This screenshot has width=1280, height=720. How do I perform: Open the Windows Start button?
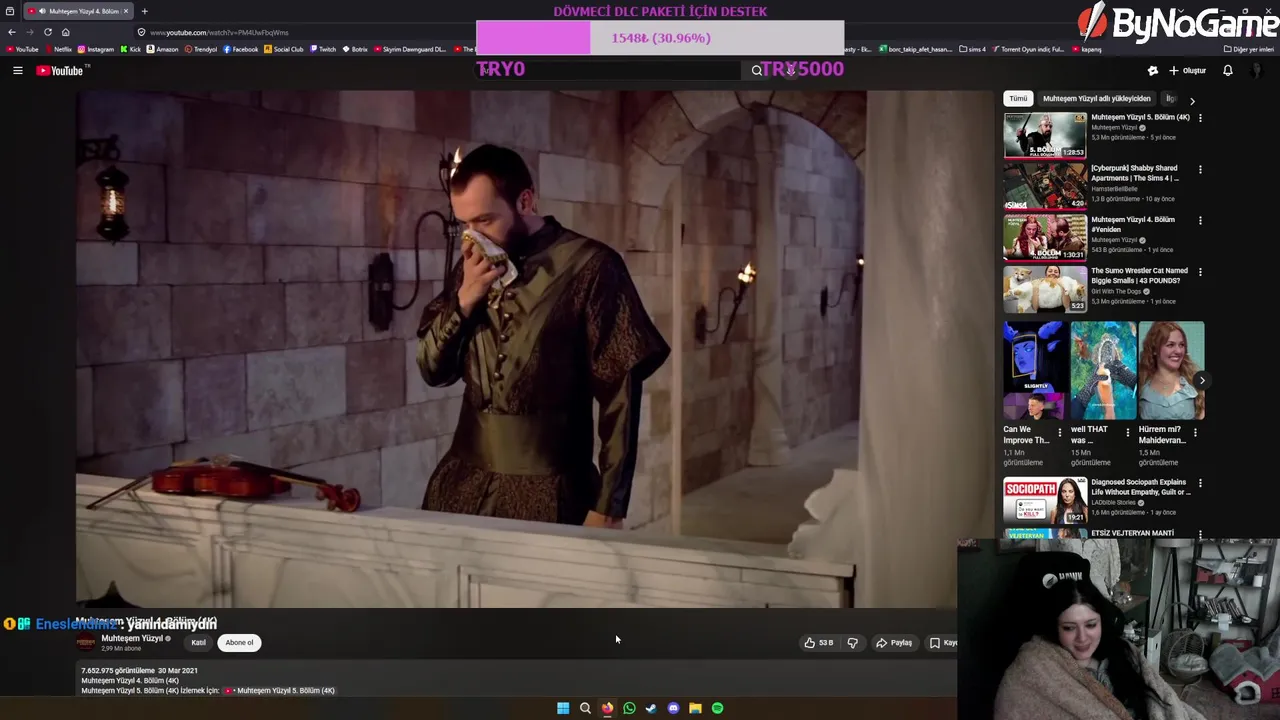pos(563,708)
